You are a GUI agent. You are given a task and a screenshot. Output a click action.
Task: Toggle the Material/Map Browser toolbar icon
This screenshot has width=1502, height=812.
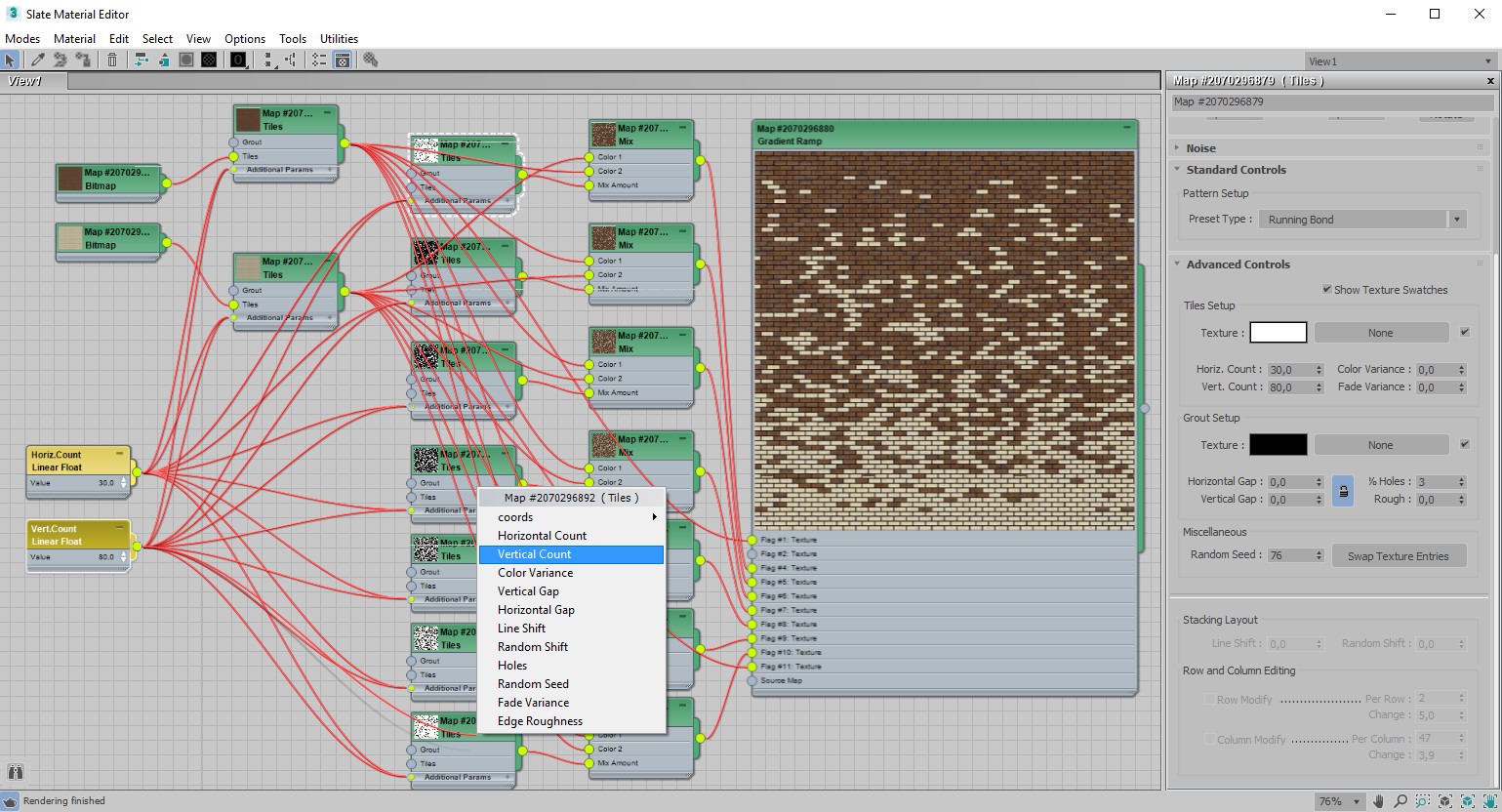pyautogui.click(x=343, y=60)
